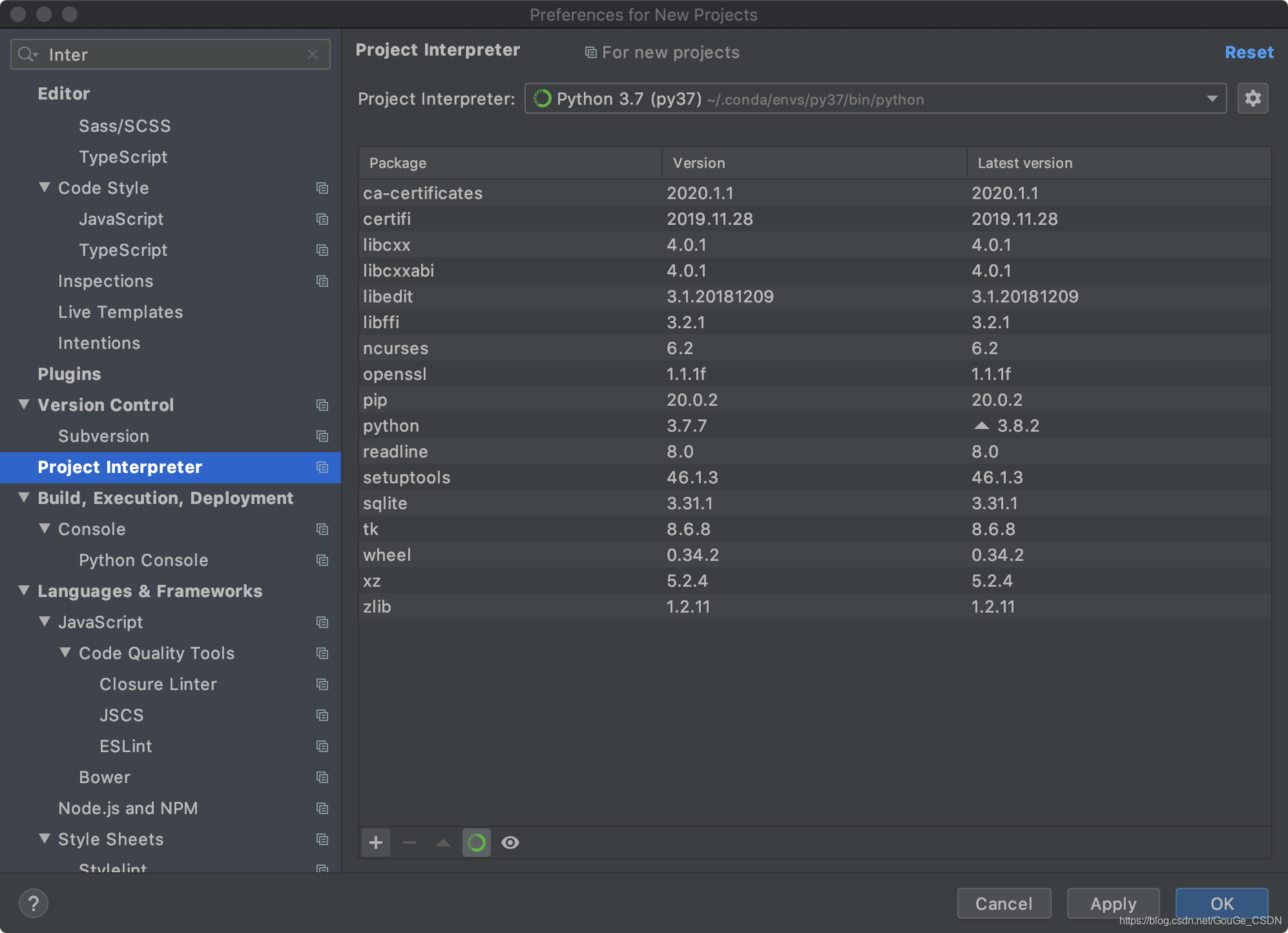Screen dimensions: 1288x933
Task: Collapse Build, Execution, Deployment section
Action: [24, 498]
